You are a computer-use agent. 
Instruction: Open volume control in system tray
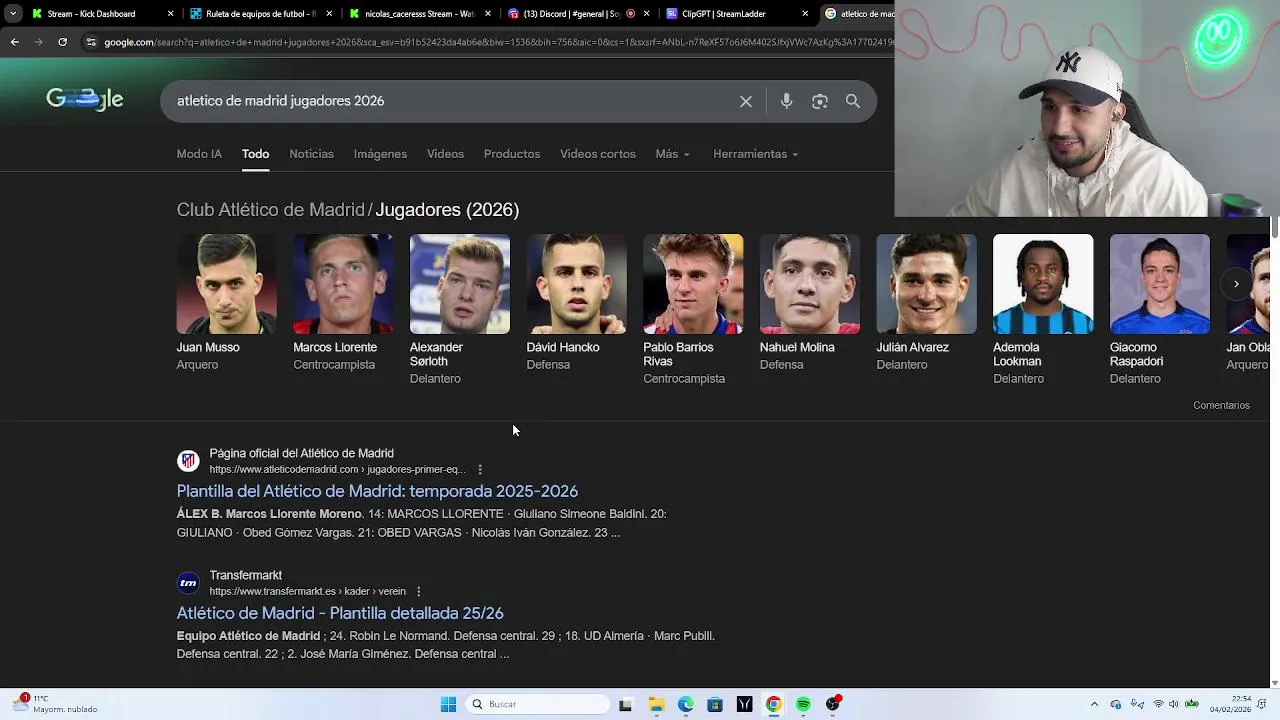click(1174, 704)
